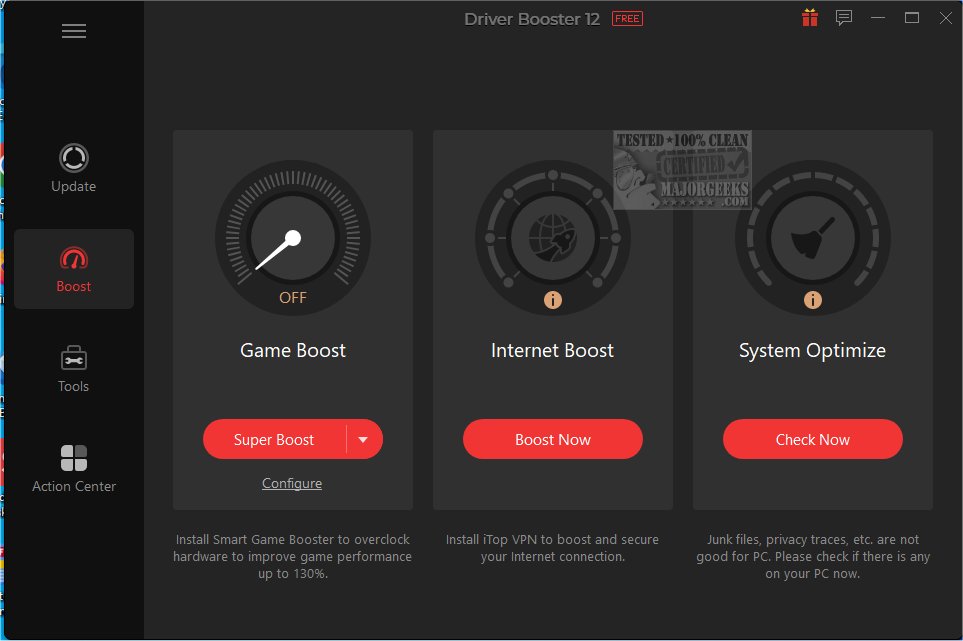Open the Configure link
Viewport: 963px width, 641px height.
coord(292,483)
